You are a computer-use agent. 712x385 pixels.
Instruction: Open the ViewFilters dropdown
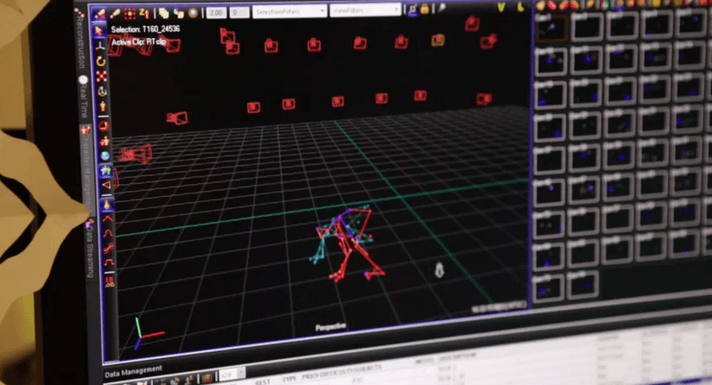tap(366, 10)
